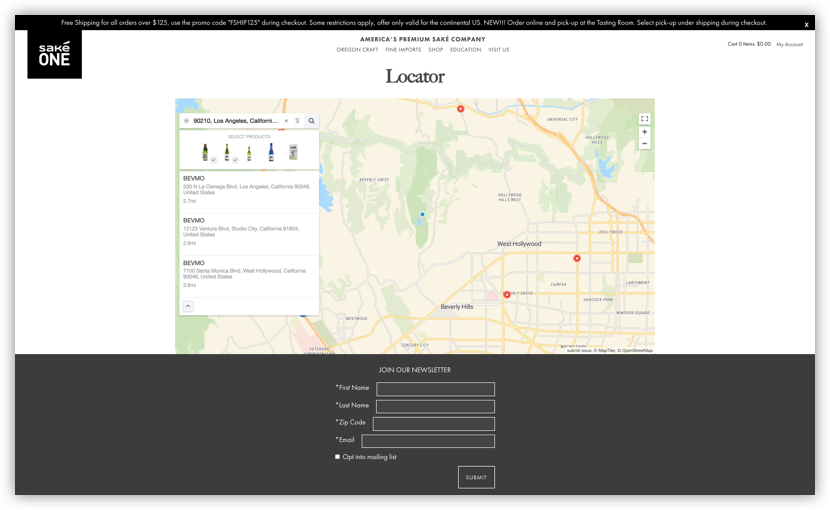Click the magnifier search button
The height and width of the screenshot is (510, 830).
point(312,121)
